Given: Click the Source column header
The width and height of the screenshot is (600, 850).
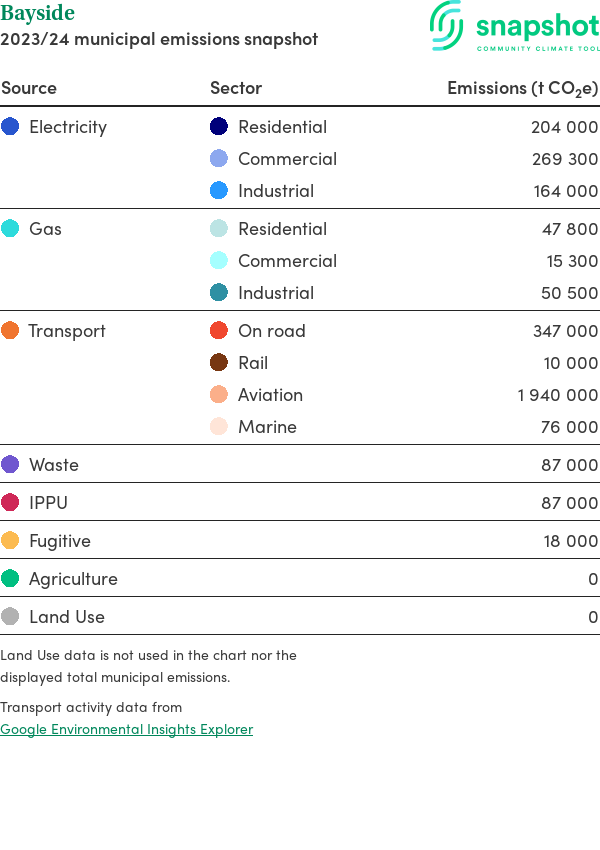Looking at the screenshot, I should click(x=29, y=88).
